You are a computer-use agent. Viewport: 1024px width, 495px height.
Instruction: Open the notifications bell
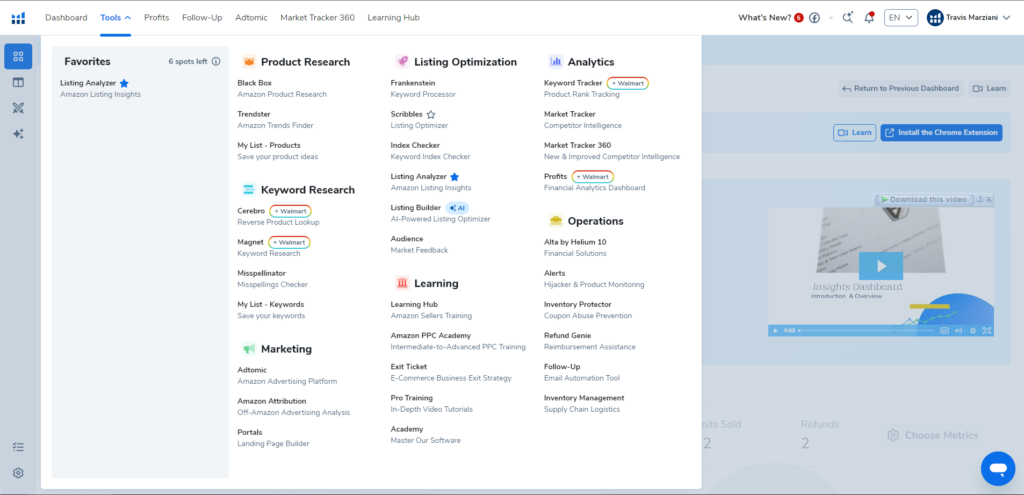(869, 18)
